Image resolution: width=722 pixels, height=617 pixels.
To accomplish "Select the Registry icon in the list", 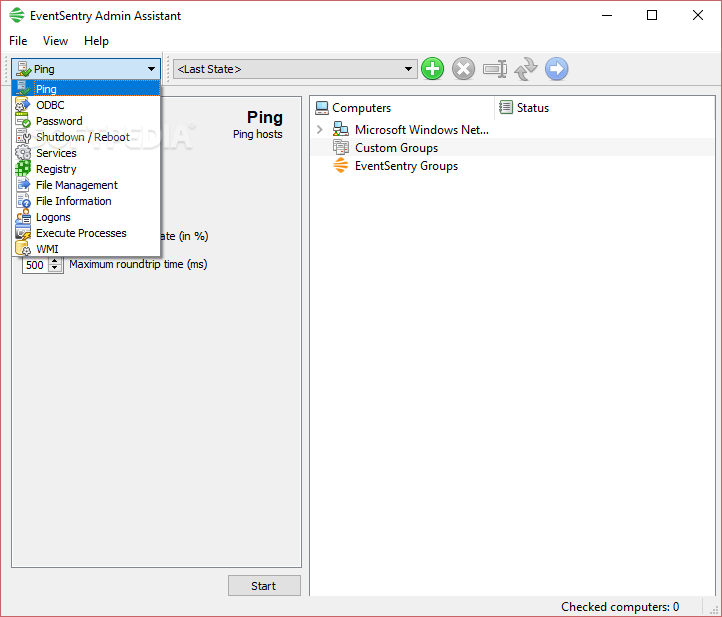I will click(x=23, y=169).
